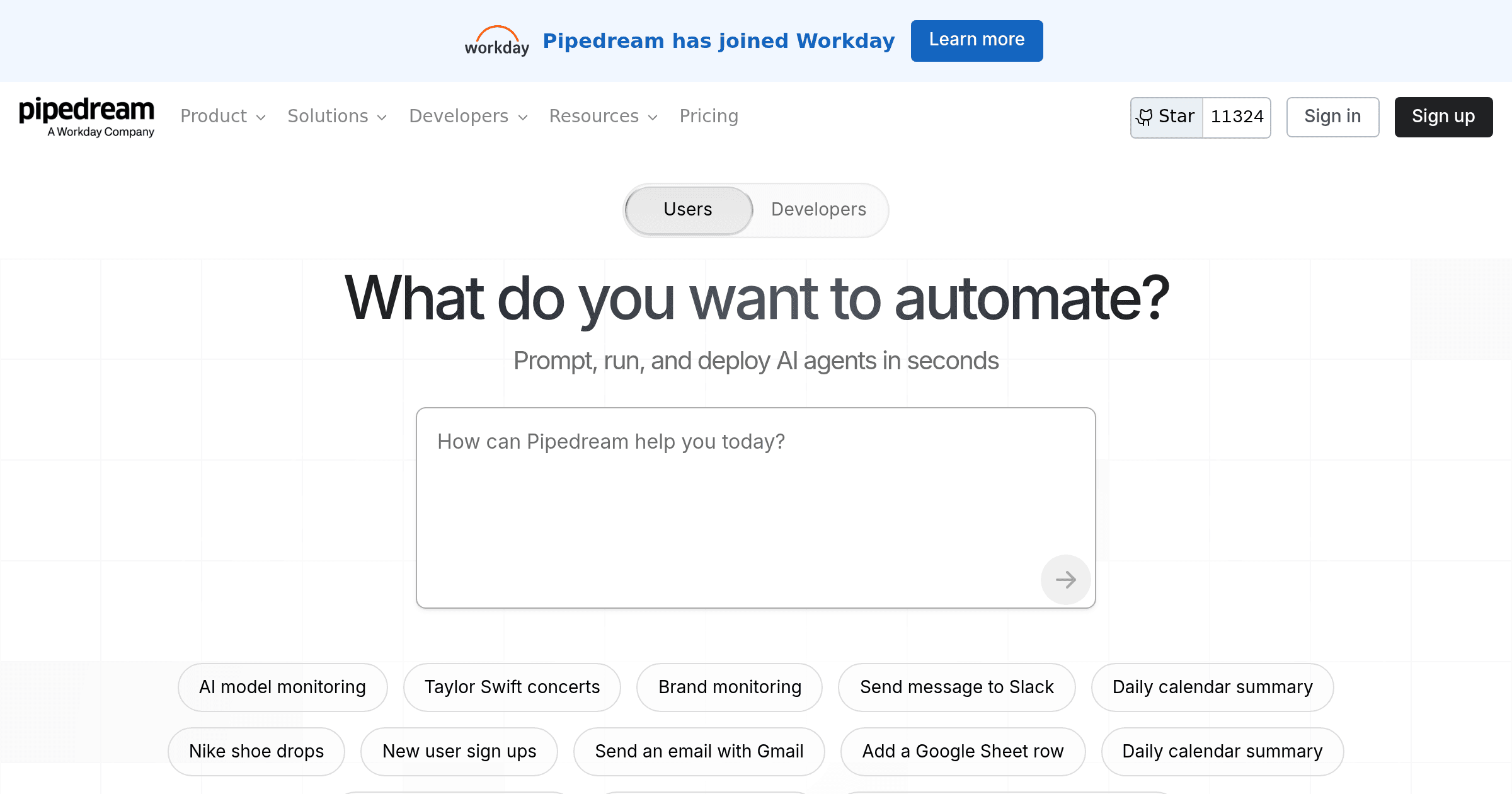The height and width of the screenshot is (794, 1512).
Task: Expand the Product menu
Action: (223, 117)
